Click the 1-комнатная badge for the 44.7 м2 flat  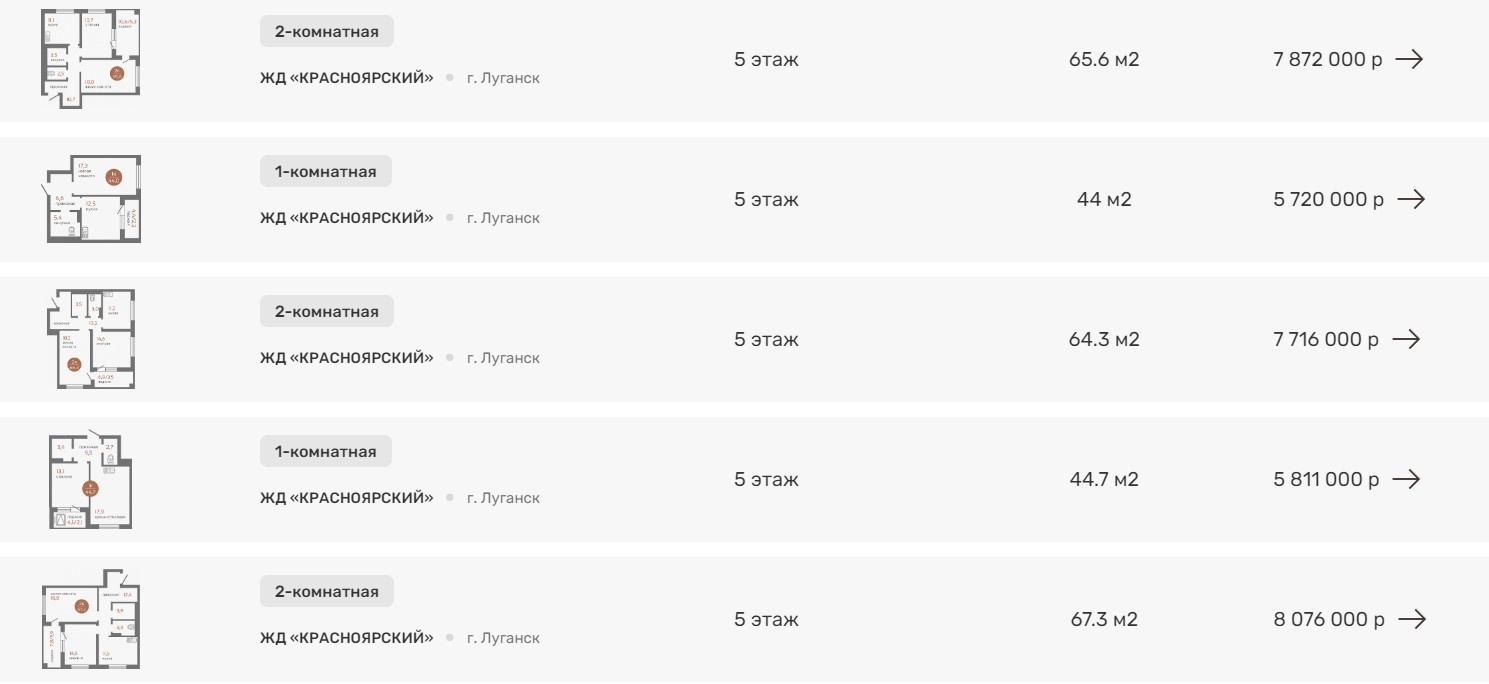325,452
